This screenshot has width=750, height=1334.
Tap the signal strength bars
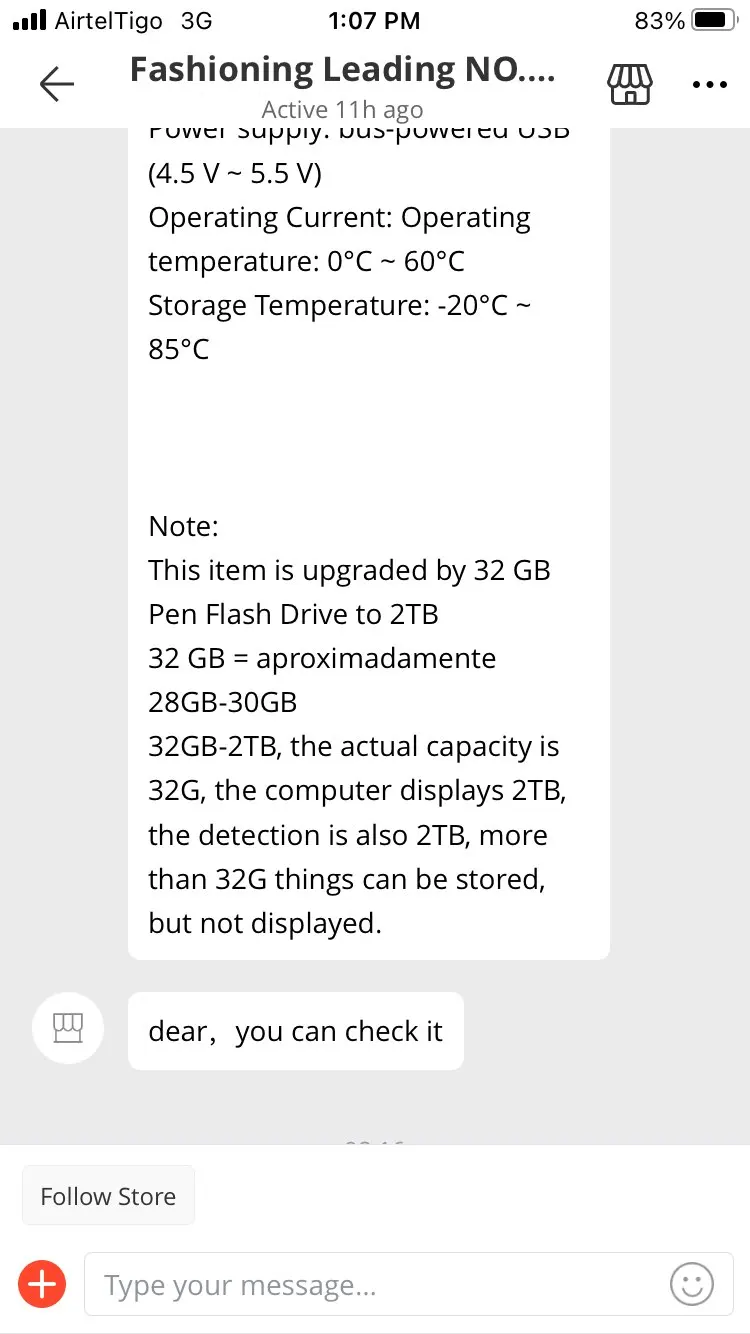(29, 20)
